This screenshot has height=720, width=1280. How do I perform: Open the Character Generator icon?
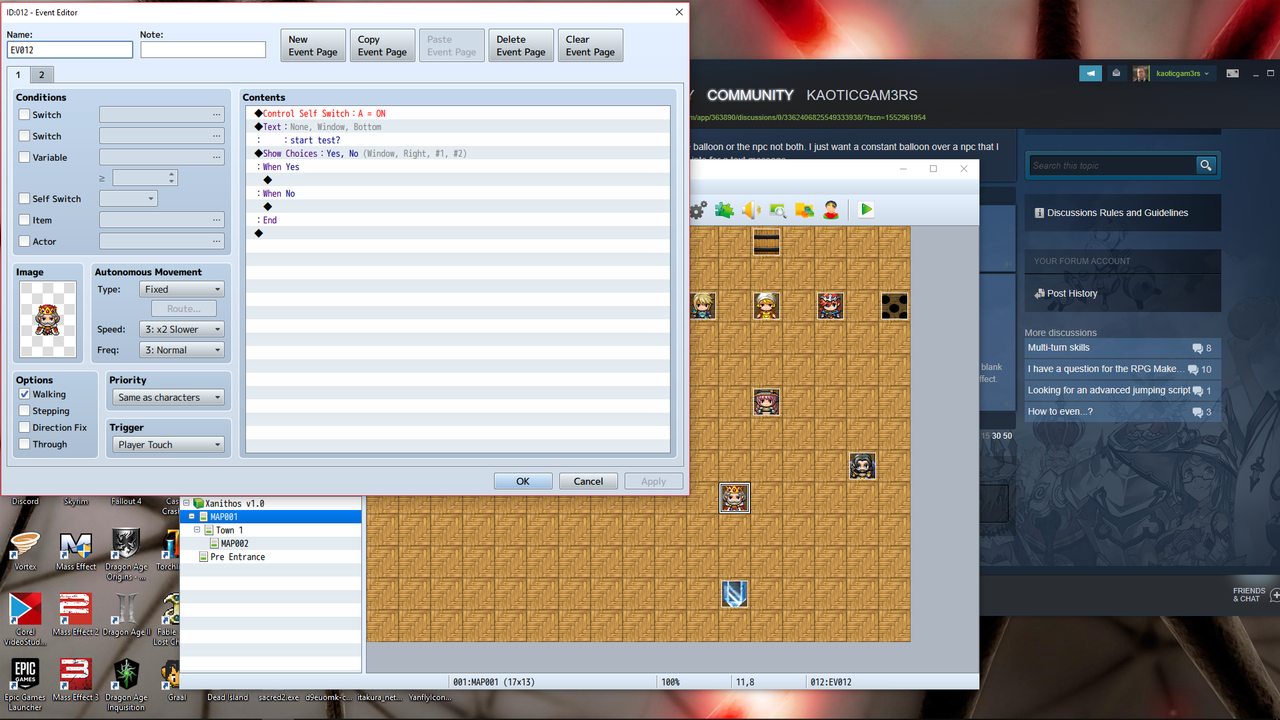pos(830,209)
